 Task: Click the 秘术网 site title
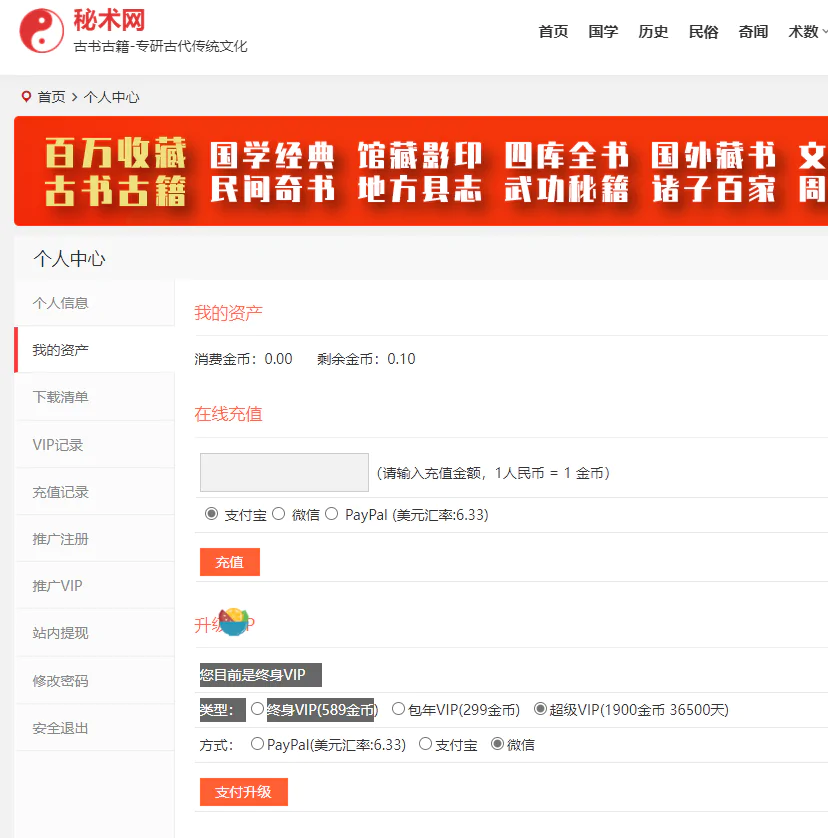(110, 20)
